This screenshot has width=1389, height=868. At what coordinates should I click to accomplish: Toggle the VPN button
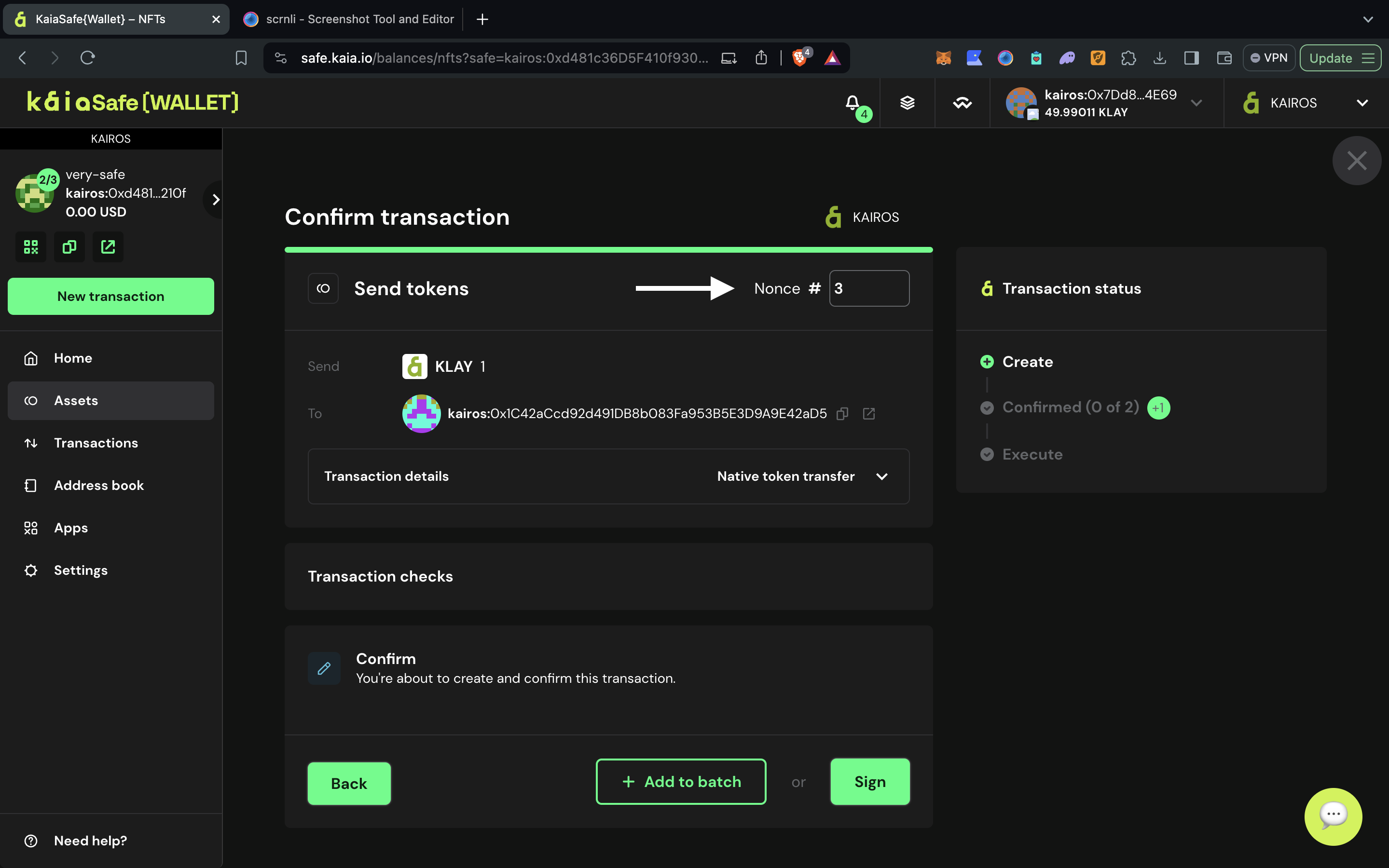1269,58
